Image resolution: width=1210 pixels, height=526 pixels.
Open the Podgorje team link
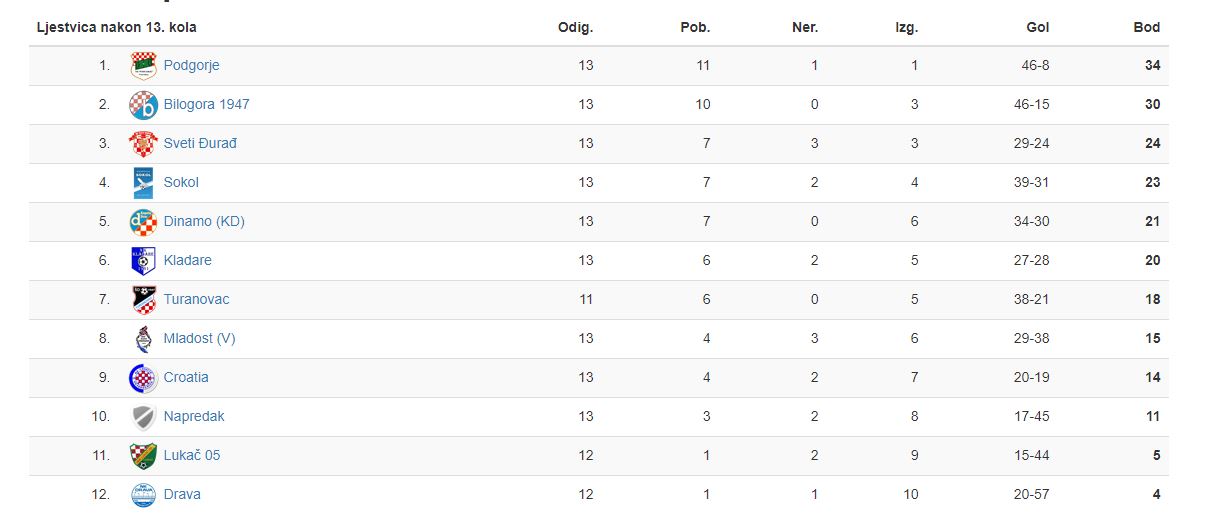click(191, 65)
